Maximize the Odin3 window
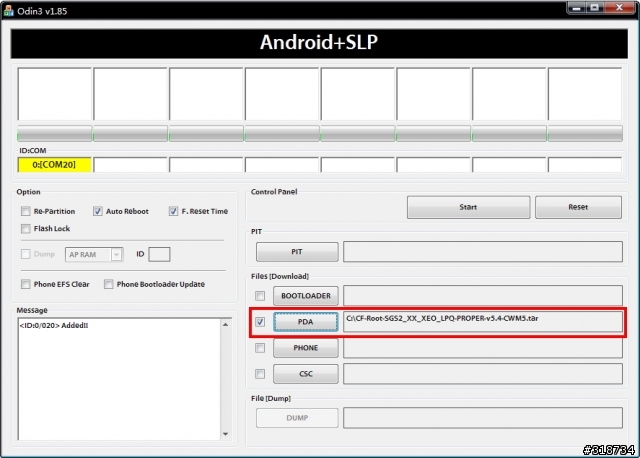 click(595, 8)
